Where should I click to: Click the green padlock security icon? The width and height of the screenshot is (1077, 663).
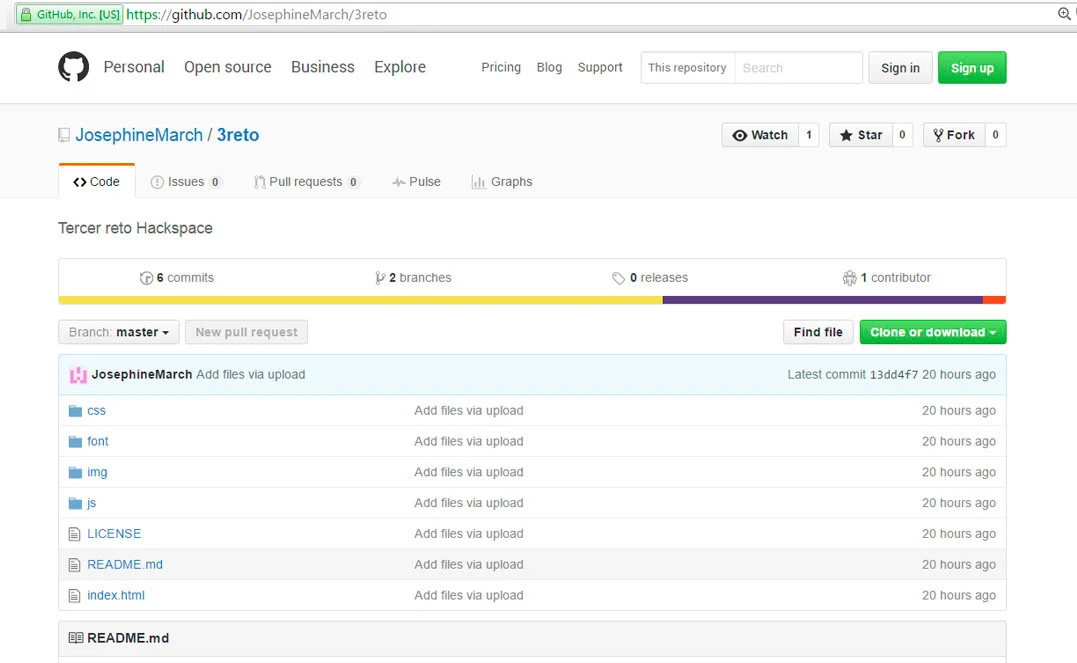(26, 14)
